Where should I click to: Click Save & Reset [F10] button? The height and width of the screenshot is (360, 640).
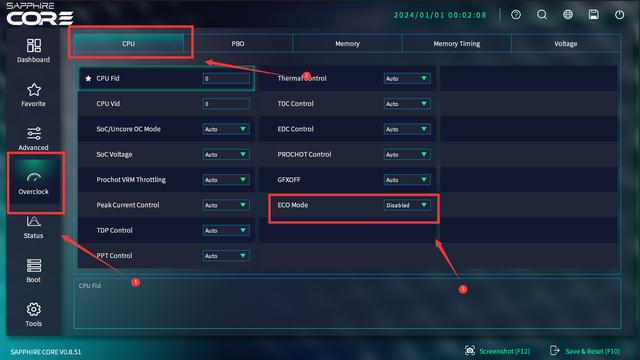click(585, 351)
